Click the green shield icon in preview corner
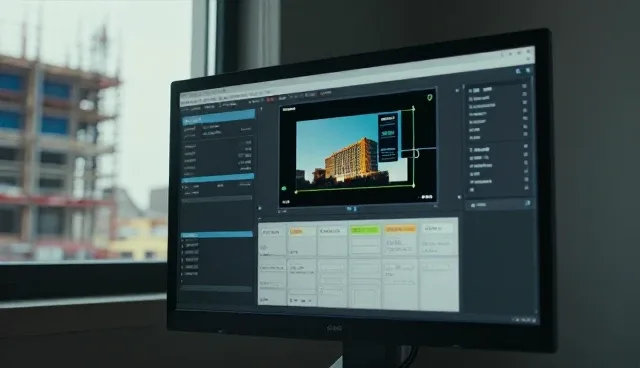Image resolution: width=640 pixels, height=368 pixels. click(429, 98)
